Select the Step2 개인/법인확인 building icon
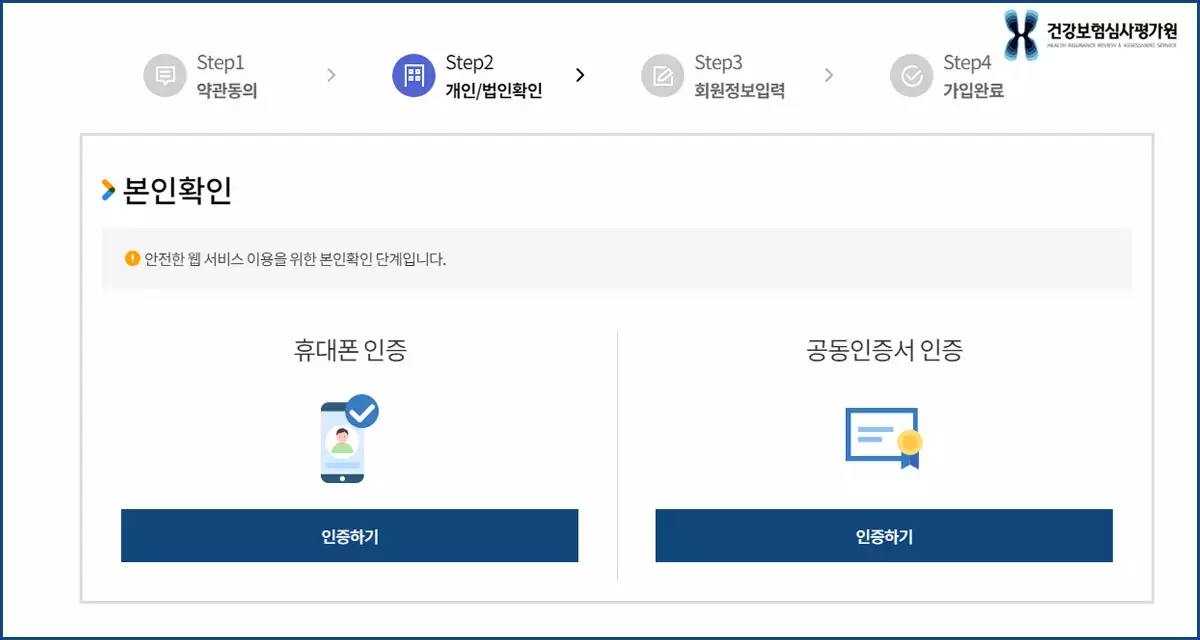 coord(412,74)
